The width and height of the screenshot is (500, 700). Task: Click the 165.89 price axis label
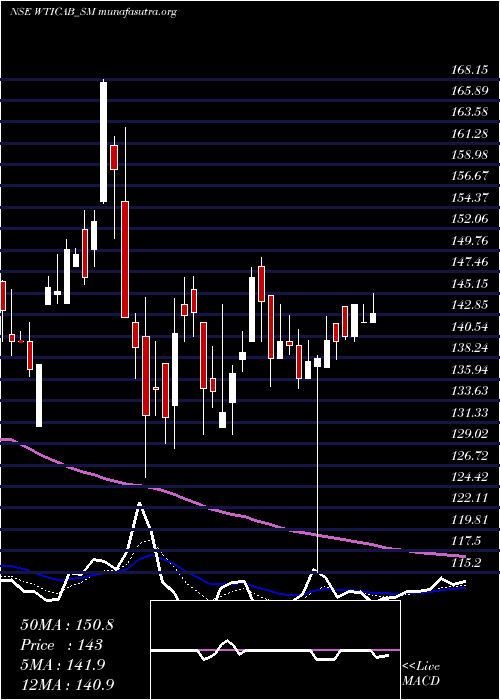point(469,92)
